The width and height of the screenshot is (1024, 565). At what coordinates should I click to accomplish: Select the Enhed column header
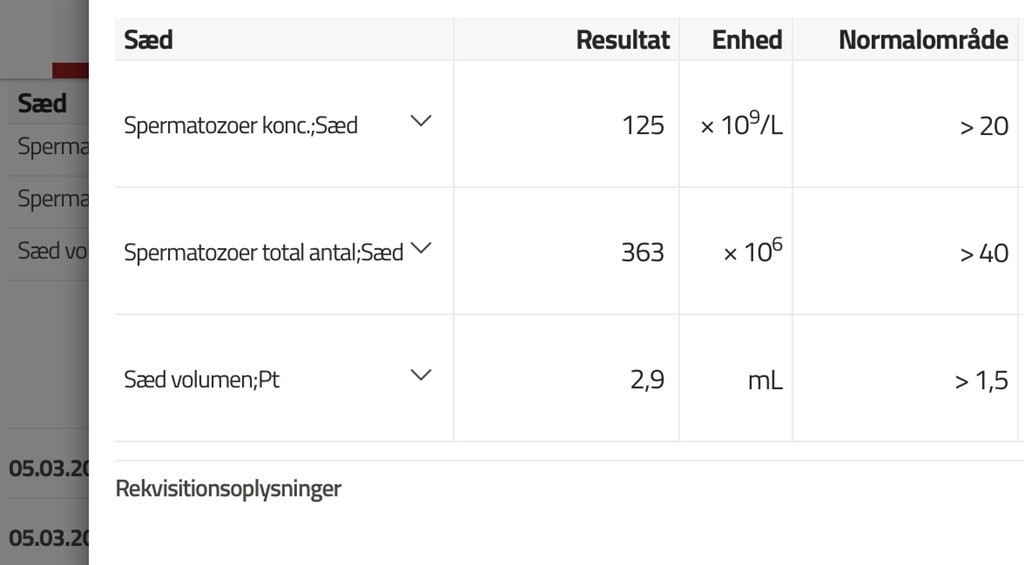coord(746,40)
